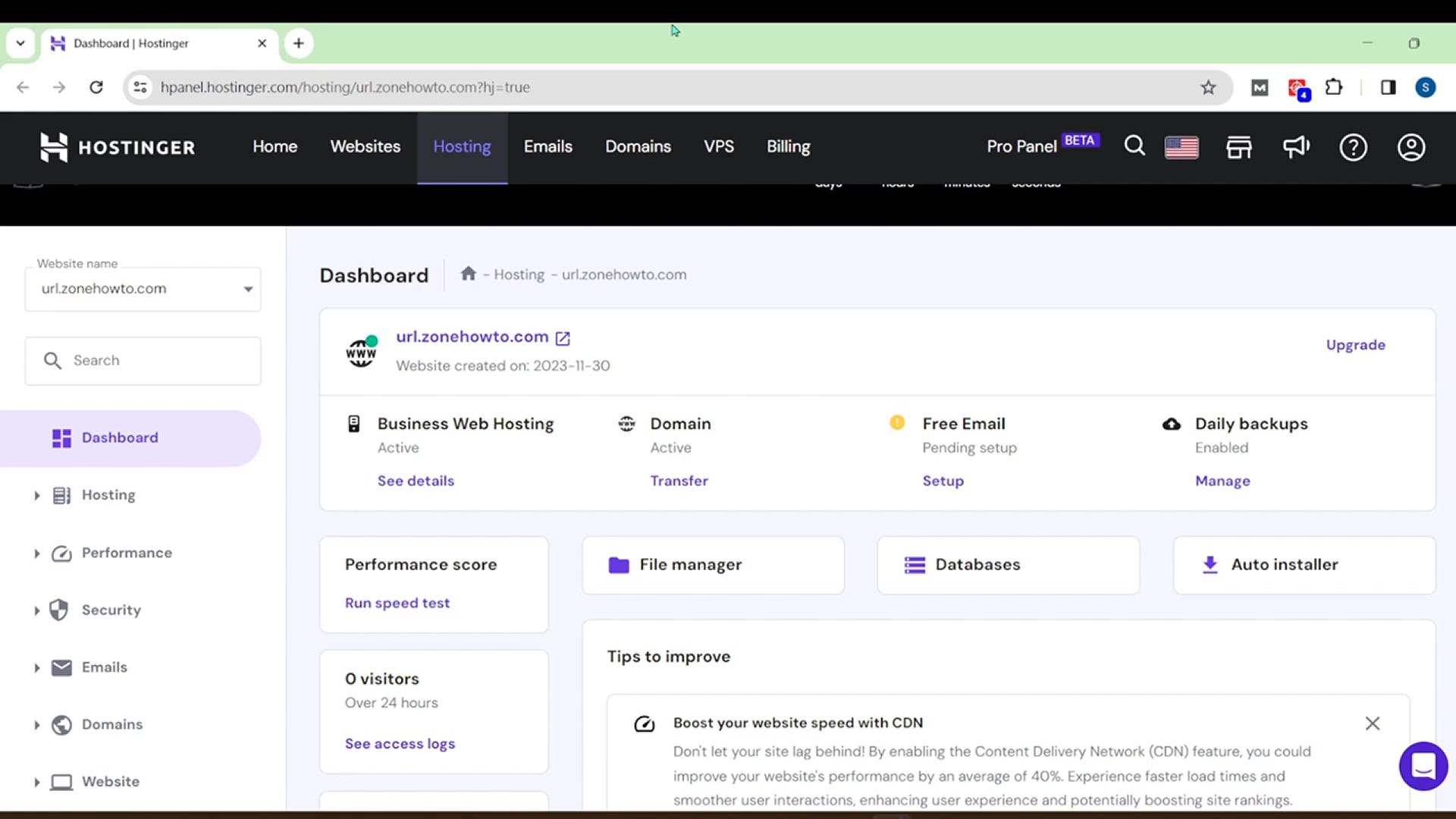Click the external link icon beside url.zonehowto.com
The width and height of the screenshot is (1456, 819).
point(563,338)
